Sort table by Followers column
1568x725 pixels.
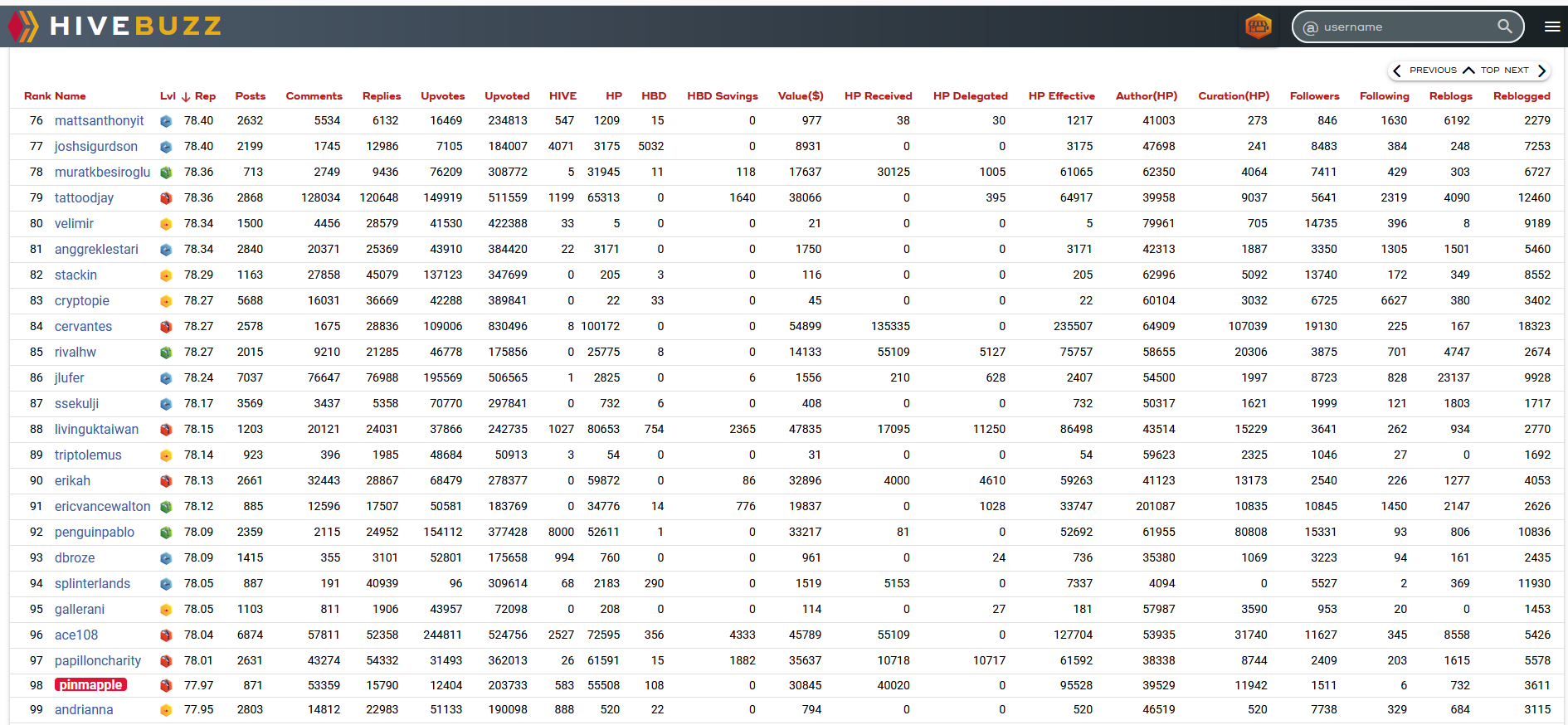1315,96
